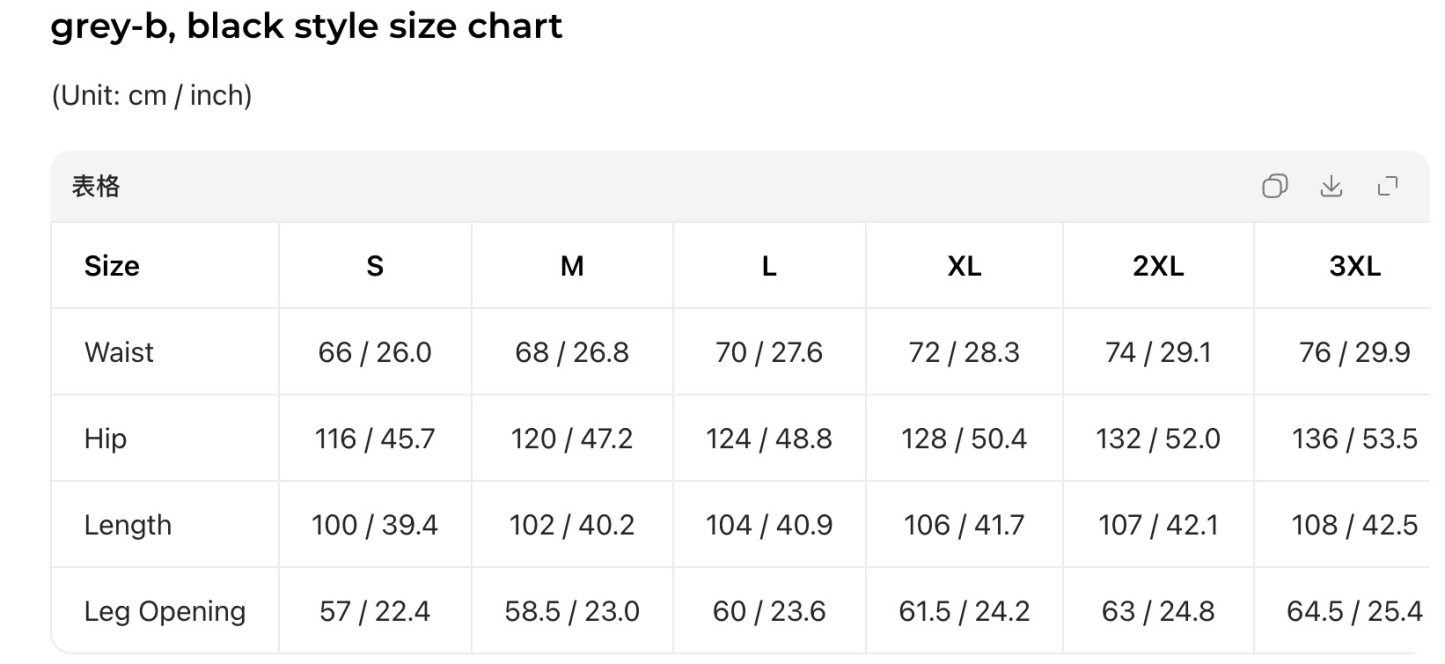The width and height of the screenshot is (1445, 664).
Task: Click the Length row label
Action: point(127,525)
